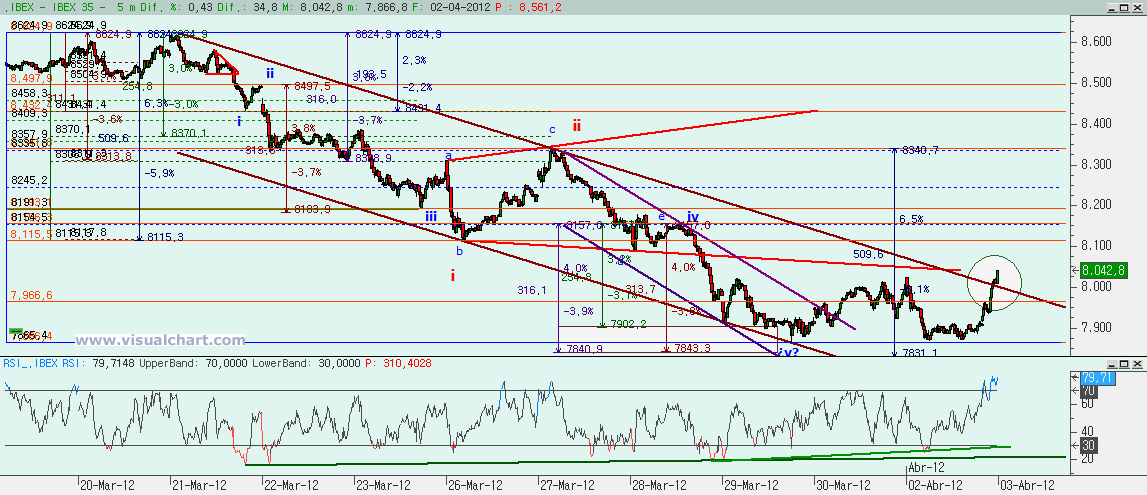The height and width of the screenshot is (495, 1147).
Task: Click the corrective wave label c
Action: [553, 130]
